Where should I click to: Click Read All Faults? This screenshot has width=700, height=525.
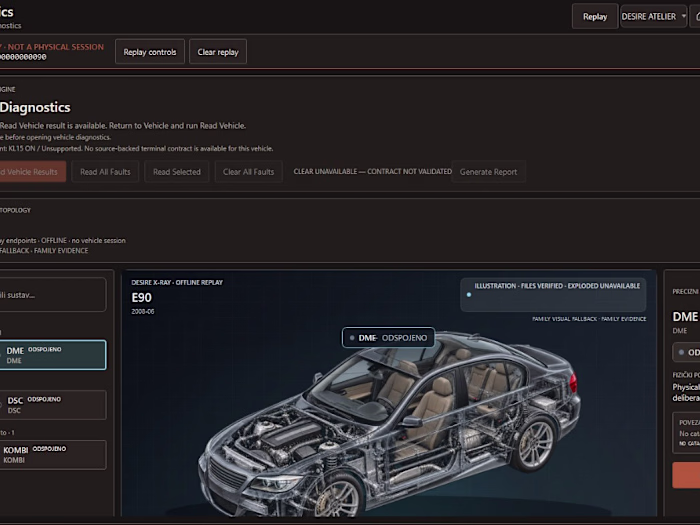point(105,172)
